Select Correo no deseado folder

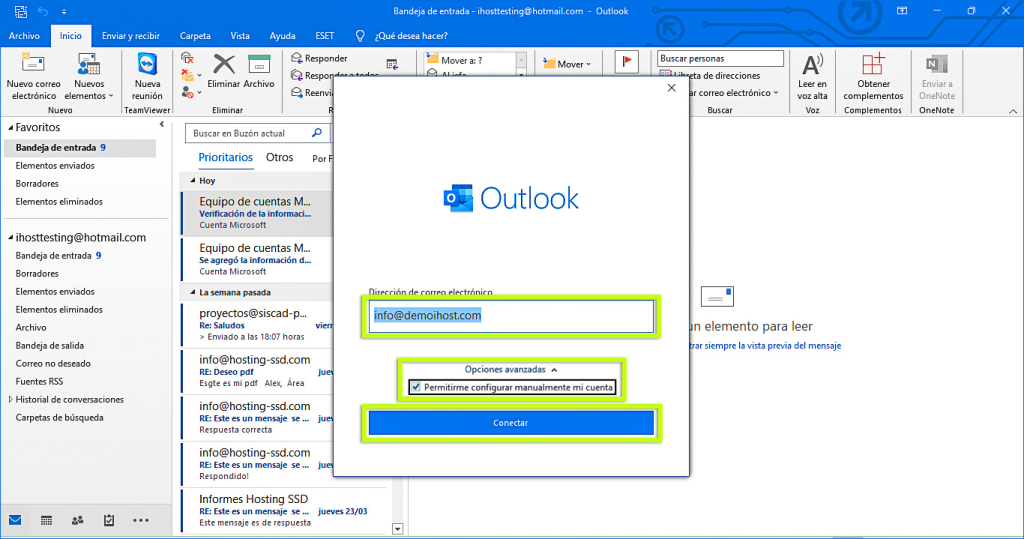(53, 364)
